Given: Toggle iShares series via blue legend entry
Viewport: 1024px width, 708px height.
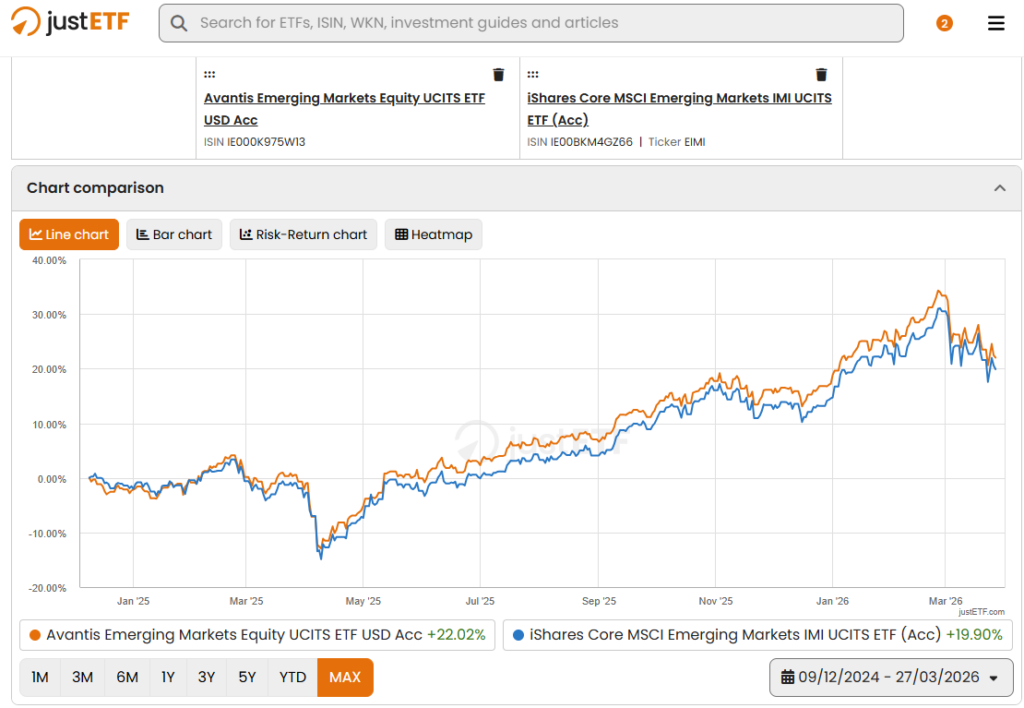Looking at the screenshot, I should coord(758,635).
